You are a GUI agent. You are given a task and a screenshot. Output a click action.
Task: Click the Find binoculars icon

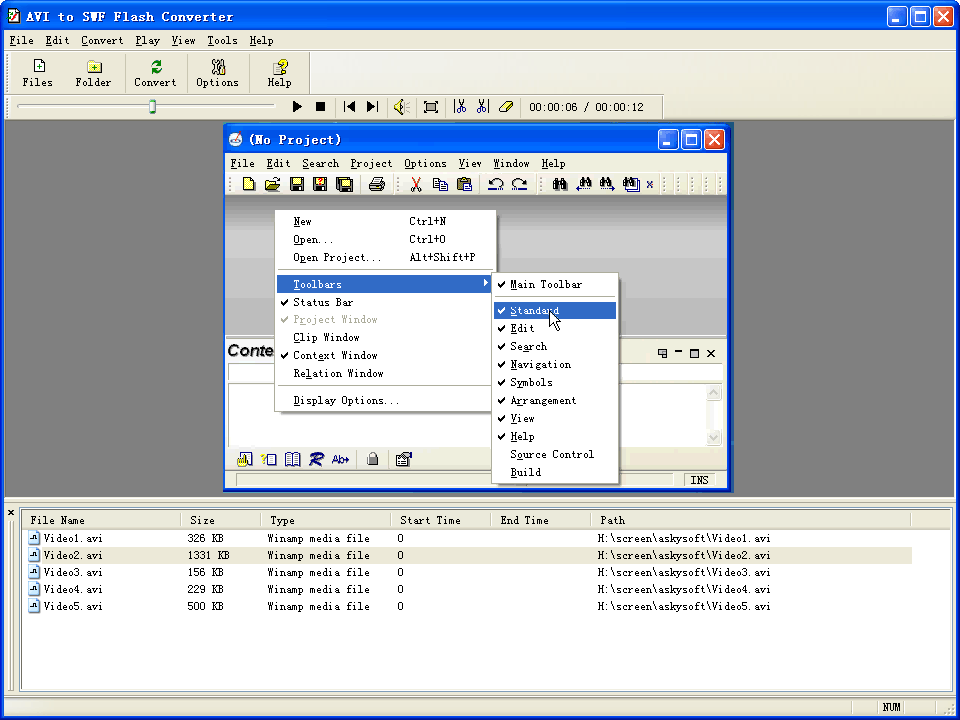point(560,184)
